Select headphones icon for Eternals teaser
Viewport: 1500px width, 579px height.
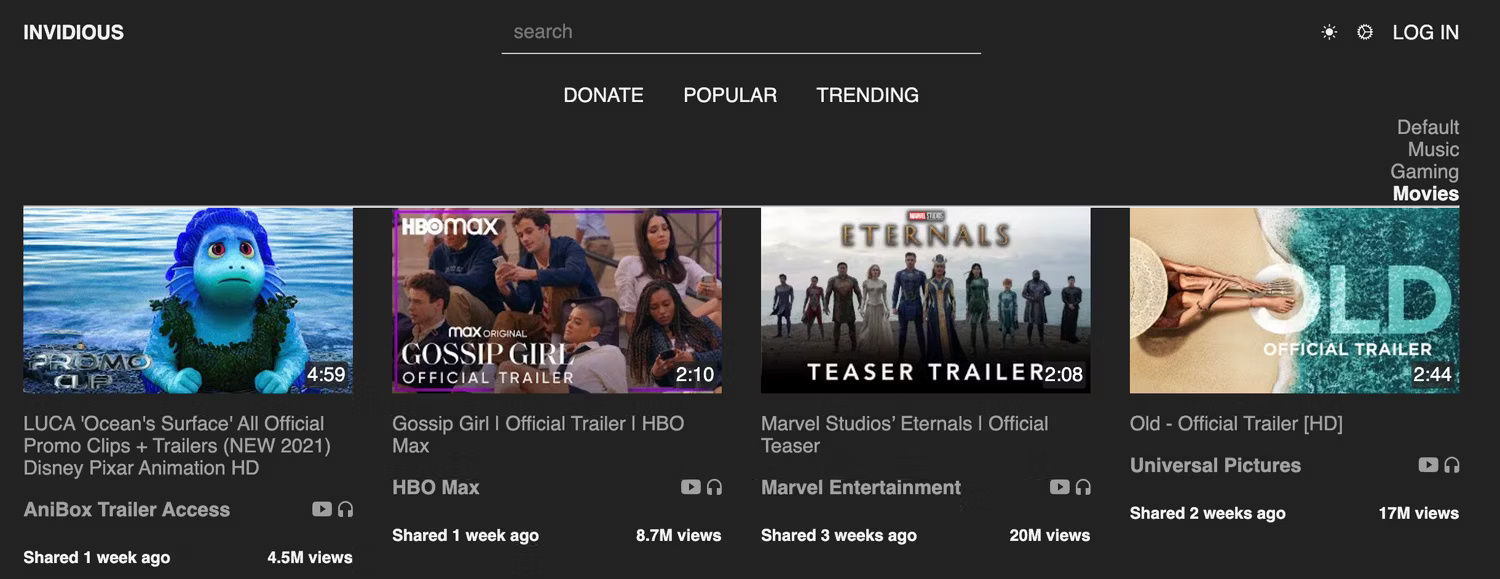(1084, 487)
